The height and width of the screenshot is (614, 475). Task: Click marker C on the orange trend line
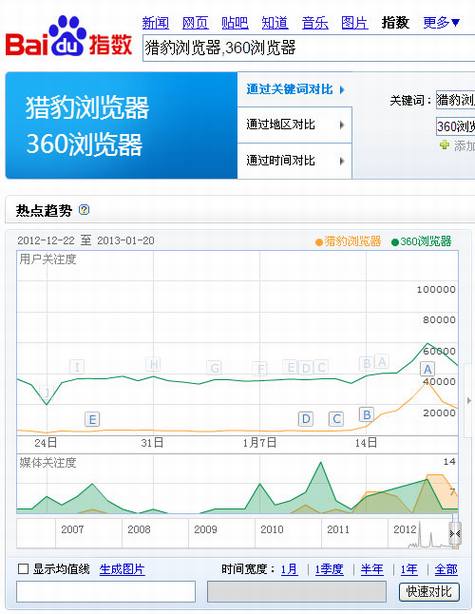coord(336,419)
